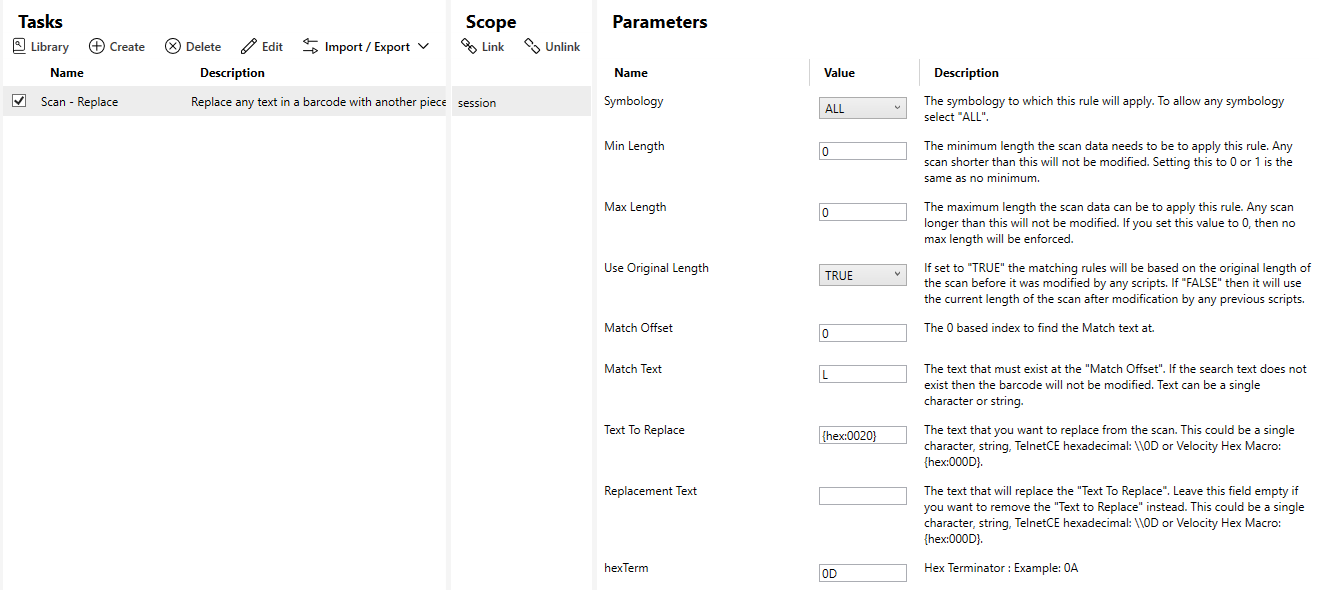Click the Text To Replace parameter name

[x=644, y=430]
